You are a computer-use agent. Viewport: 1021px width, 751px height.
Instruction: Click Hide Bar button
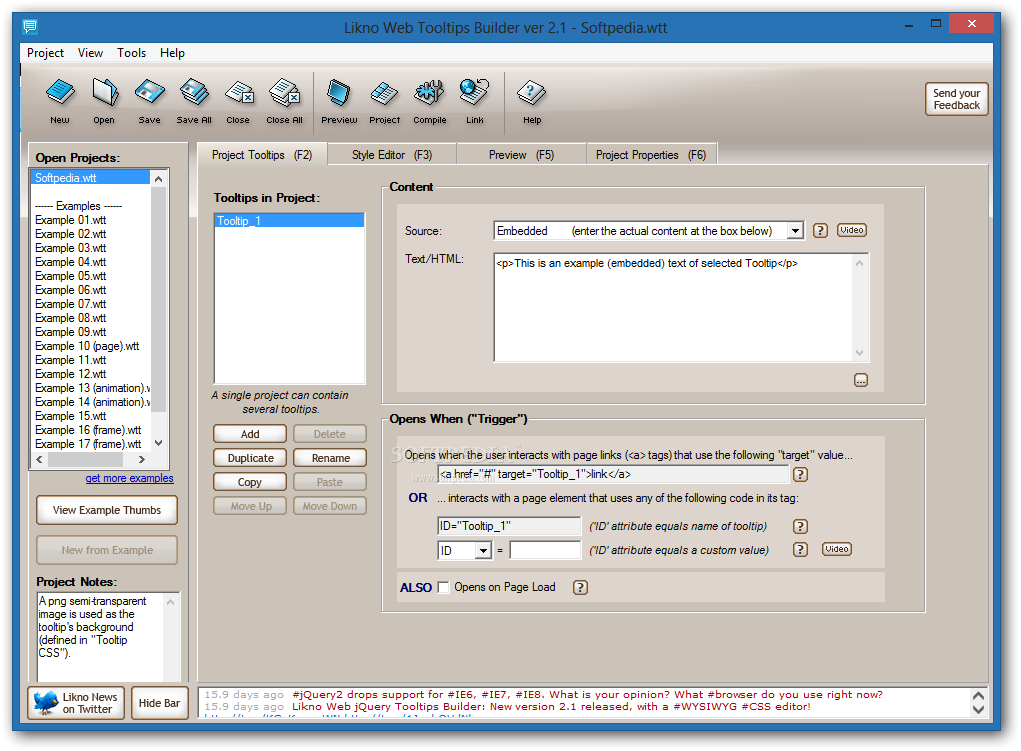coord(160,703)
